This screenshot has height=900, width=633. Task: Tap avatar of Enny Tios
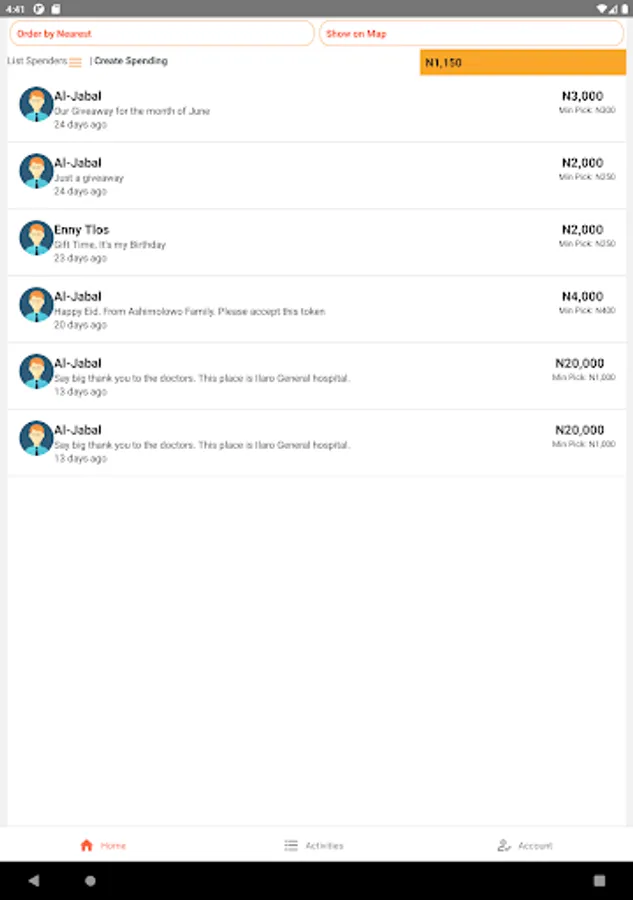(x=36, y=238)
